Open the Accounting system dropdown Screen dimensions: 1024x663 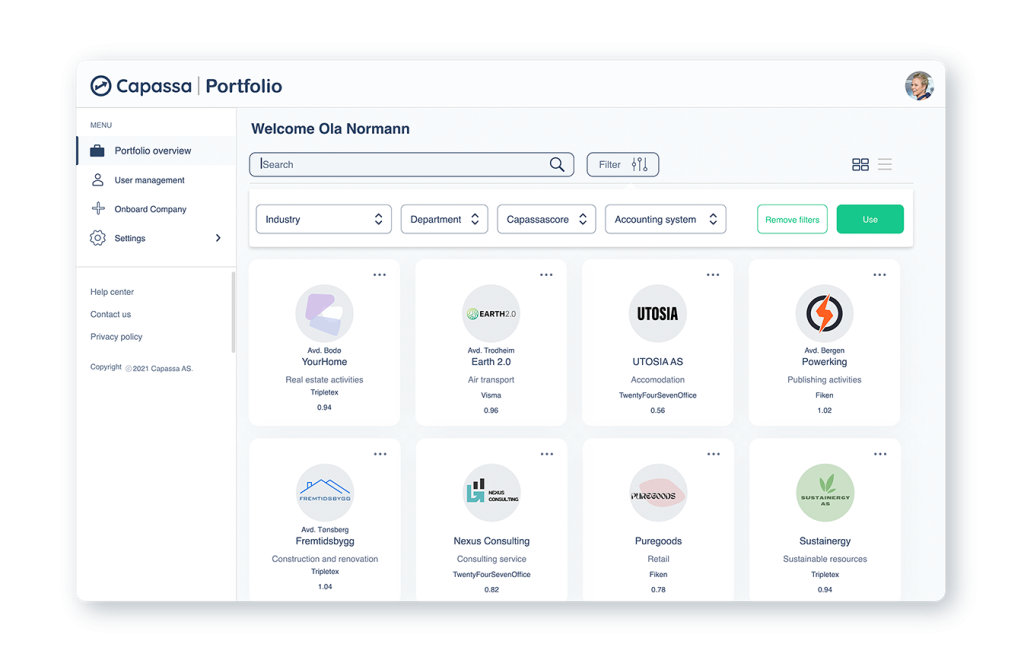tap(665, 219)
